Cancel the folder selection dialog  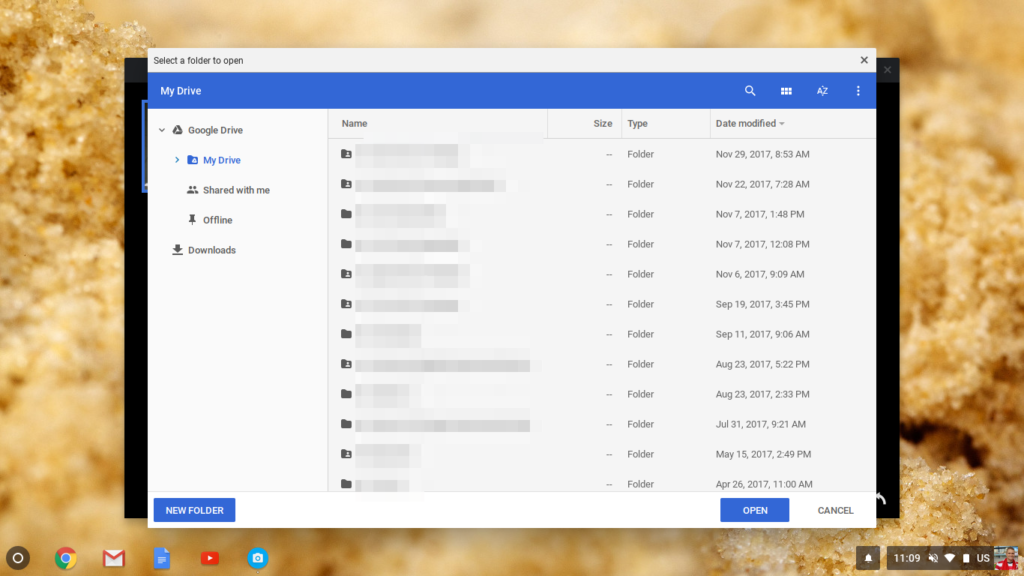(834, 510)
